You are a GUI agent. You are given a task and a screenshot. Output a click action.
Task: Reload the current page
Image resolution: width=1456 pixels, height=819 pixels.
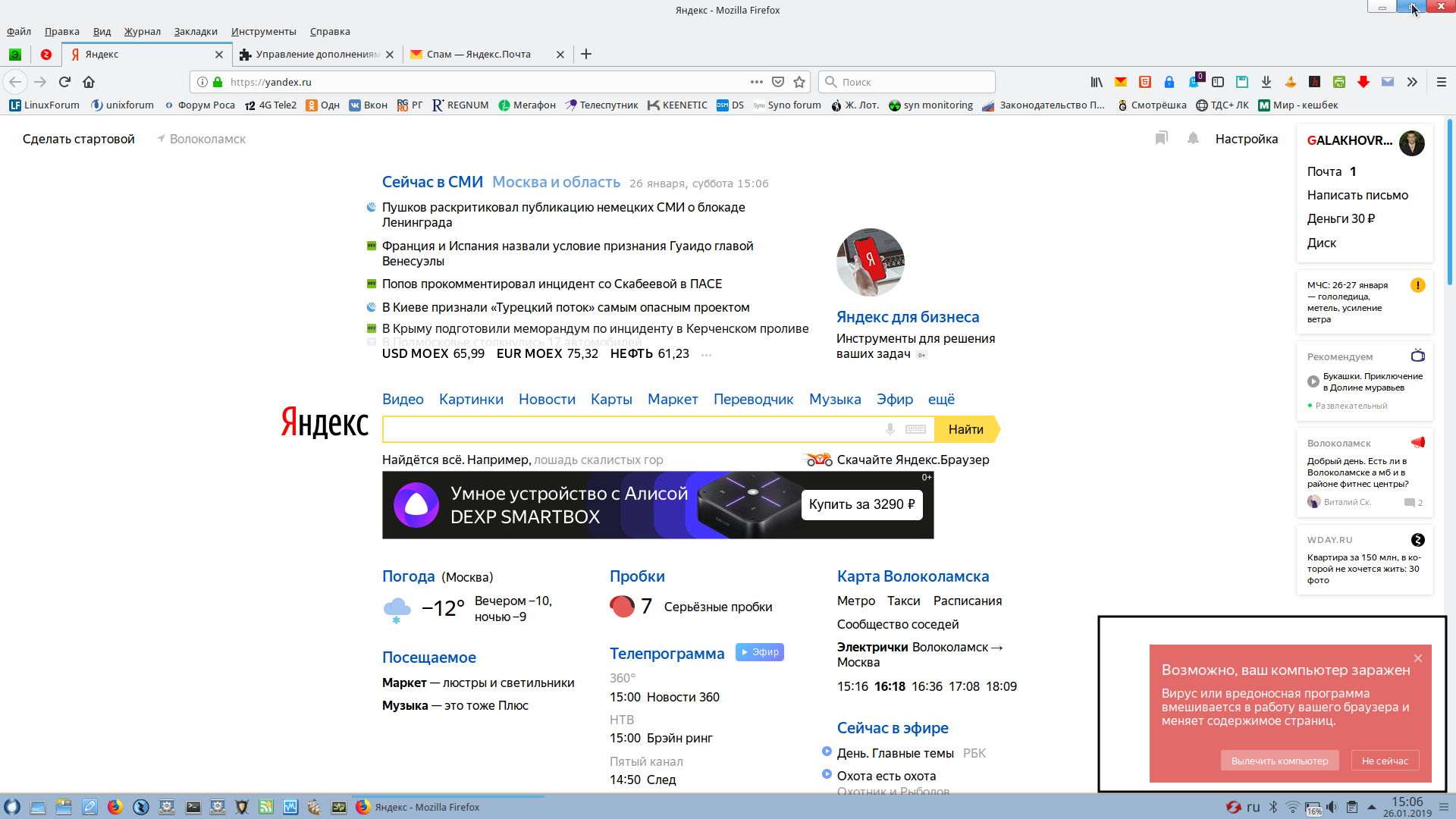tap(65, 82)
